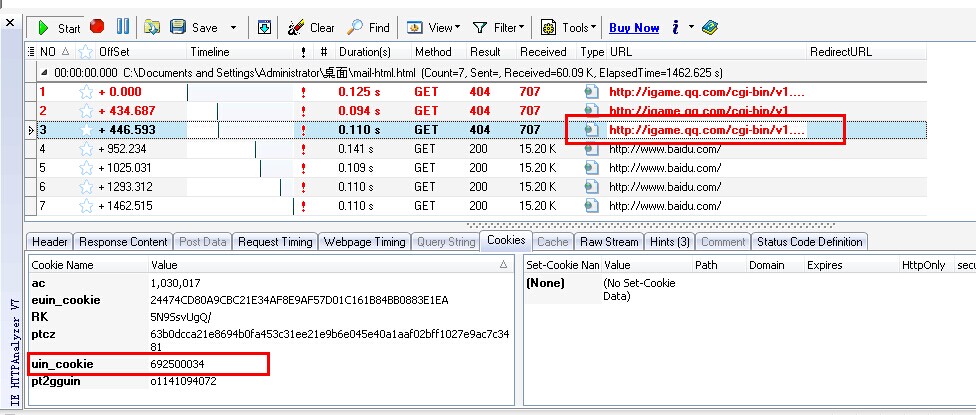Click the Buy Now link
Screen dimensions: 976x415
634,28
